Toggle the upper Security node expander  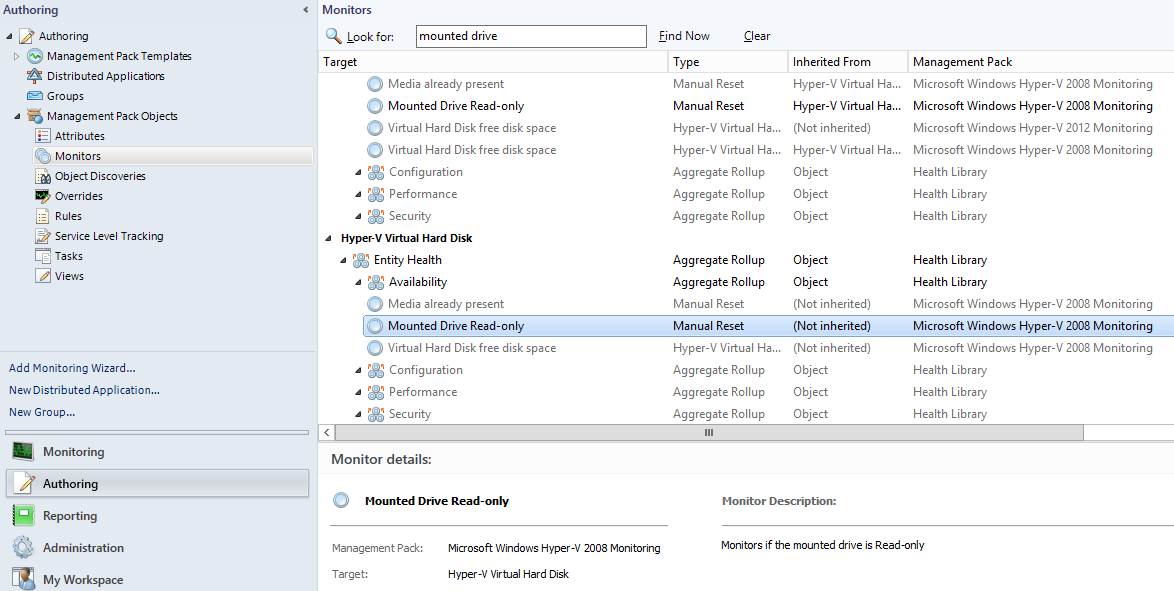coord(358,216)
